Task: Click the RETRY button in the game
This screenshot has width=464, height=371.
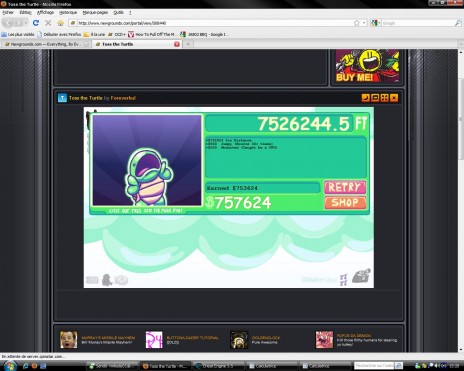Action: [x=345, y=187]
